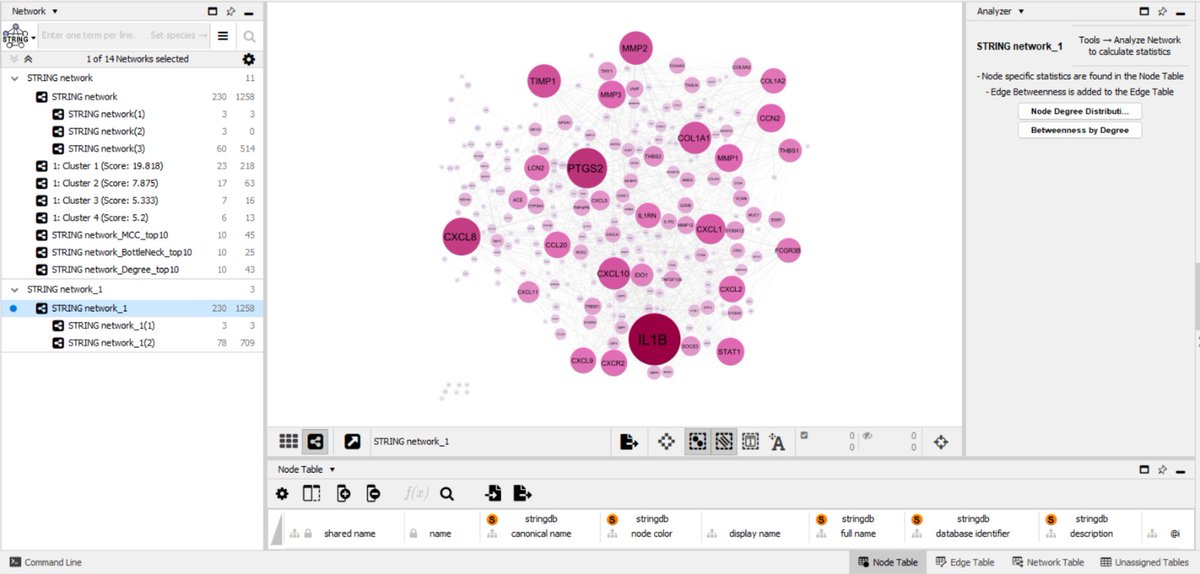
Task: Select the STRING network with 230 nodes in the first collection
Action: click(132, 97)
